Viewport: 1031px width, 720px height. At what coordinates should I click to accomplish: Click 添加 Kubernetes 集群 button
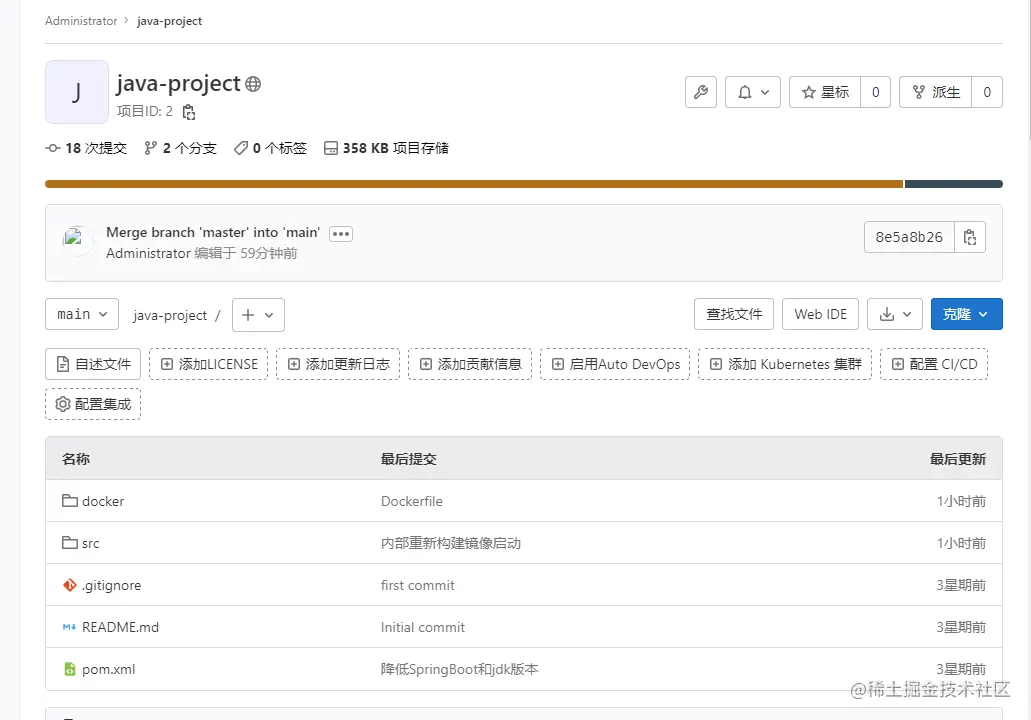pos(785,364)
